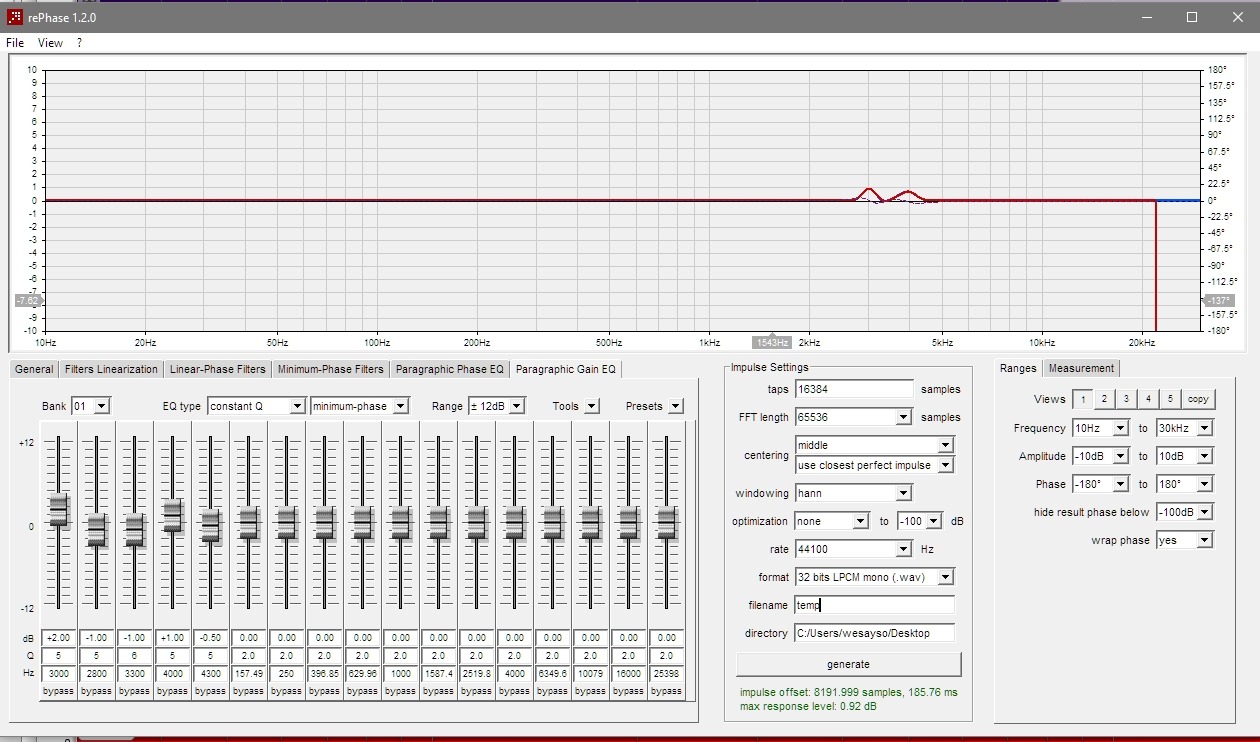Screen dimensions: 1260x742
Task: Click the generate button
Action: (x=848, y=664)
